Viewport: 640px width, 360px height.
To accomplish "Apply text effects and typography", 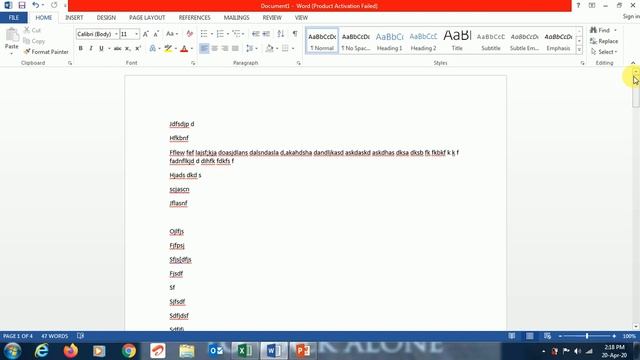I will pyautogui.click(x=152, y=49).
